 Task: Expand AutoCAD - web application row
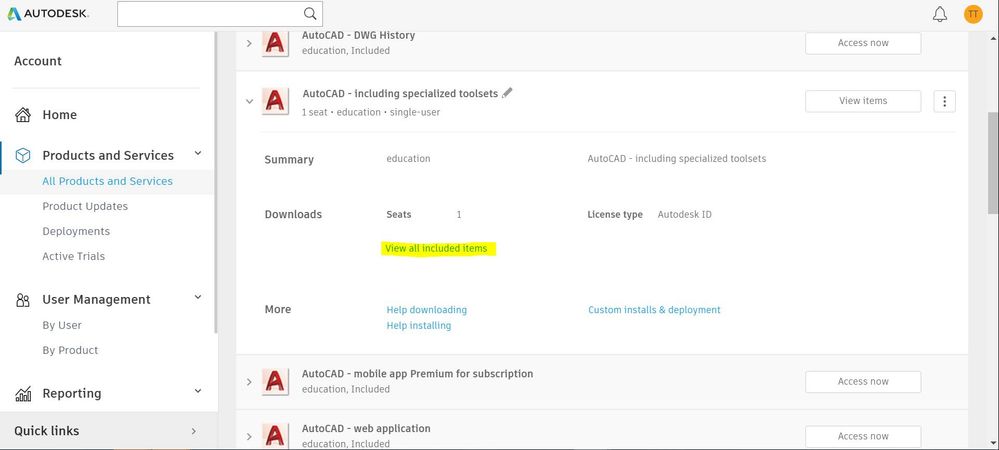click(x=249, y=437)
